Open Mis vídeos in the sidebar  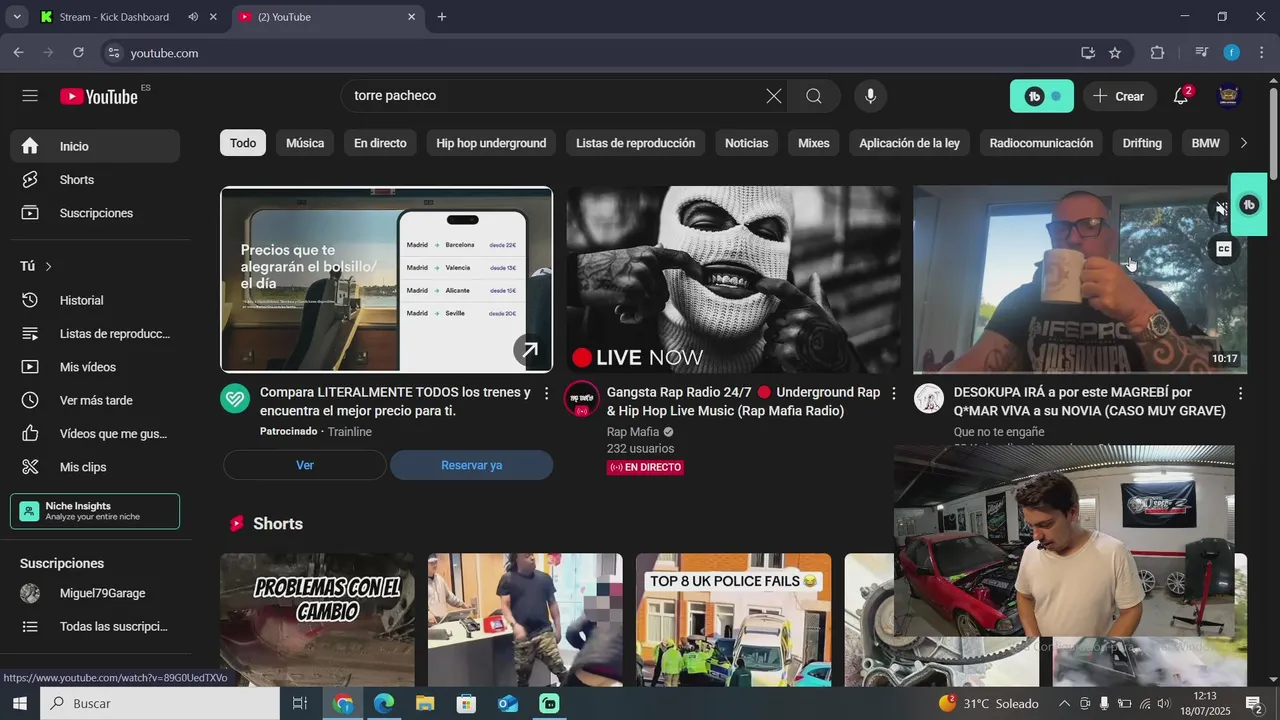(x=95, y=367)
